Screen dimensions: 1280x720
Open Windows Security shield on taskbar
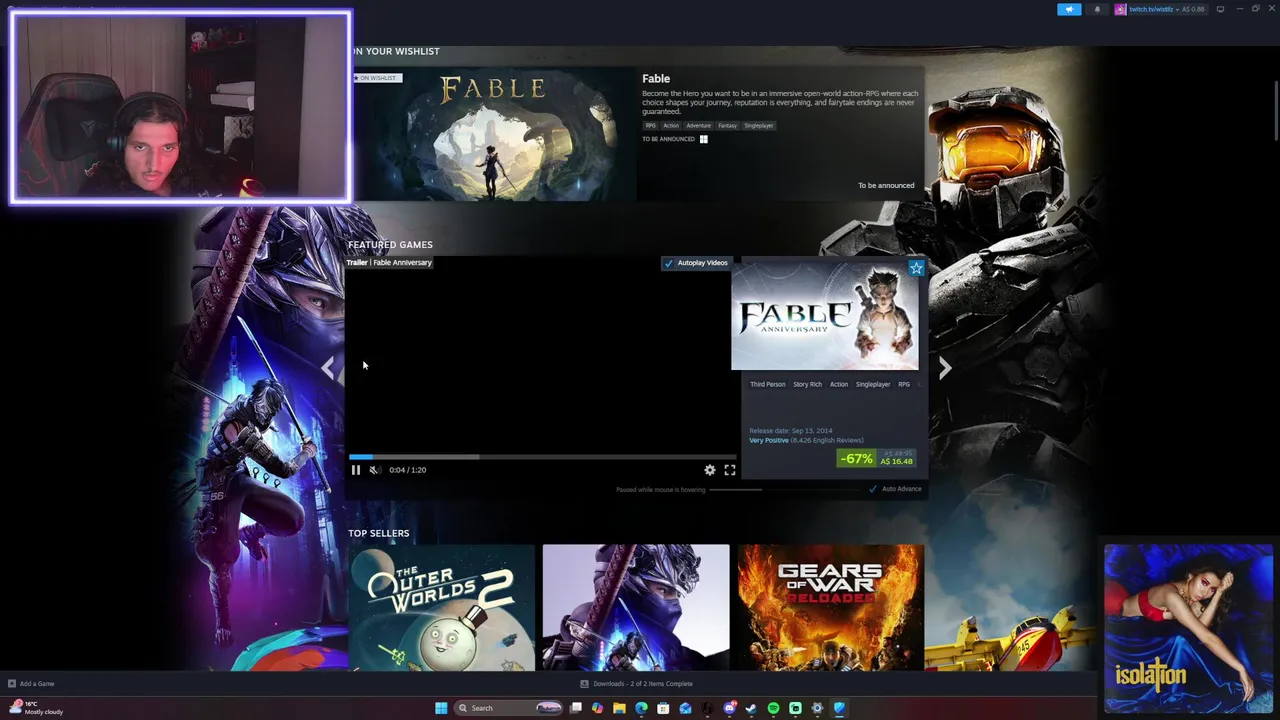[x=839, y=708]
